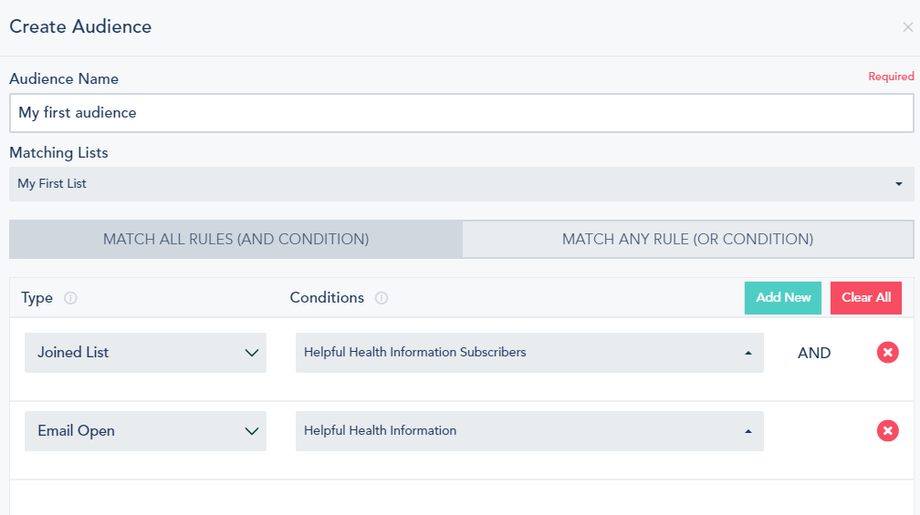Remove the Joined List rule
This screenshot has height=515, width=920.
coord(887,352)
